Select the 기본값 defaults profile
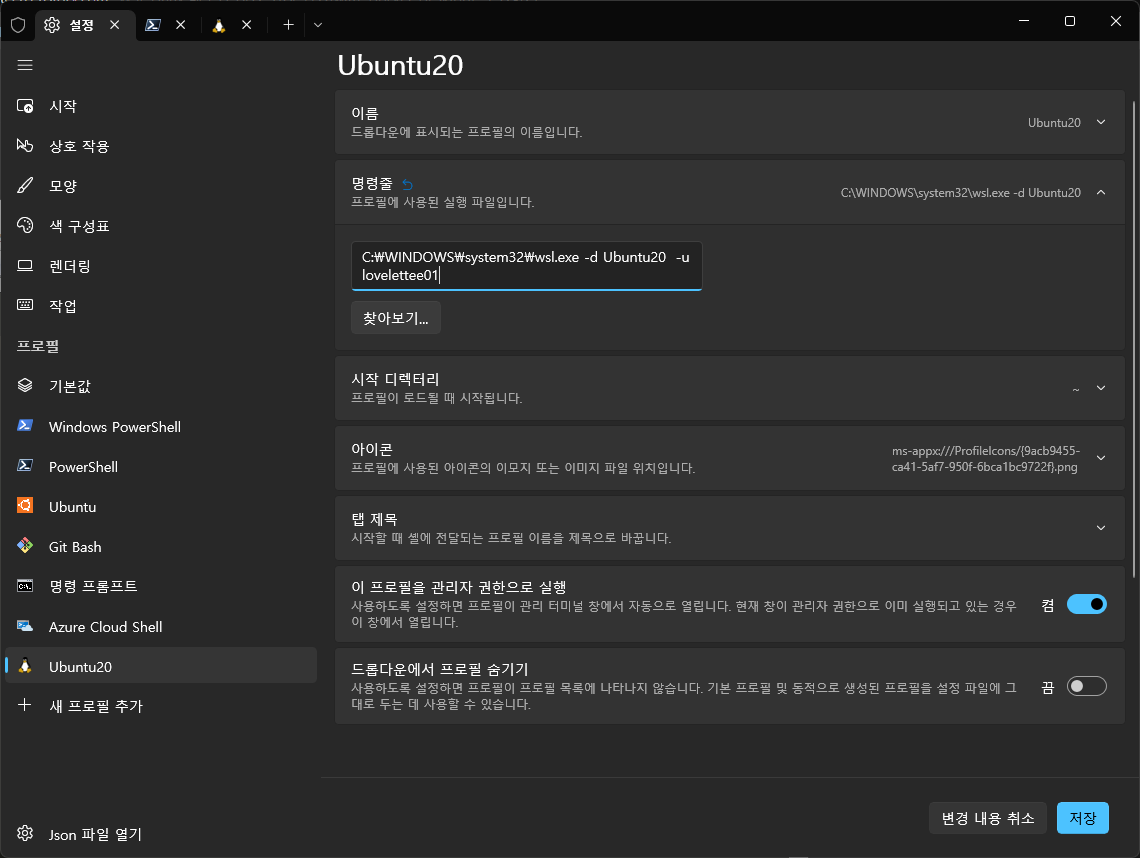Viewport: 1140px width, 858px height. [x=160, y=387]
